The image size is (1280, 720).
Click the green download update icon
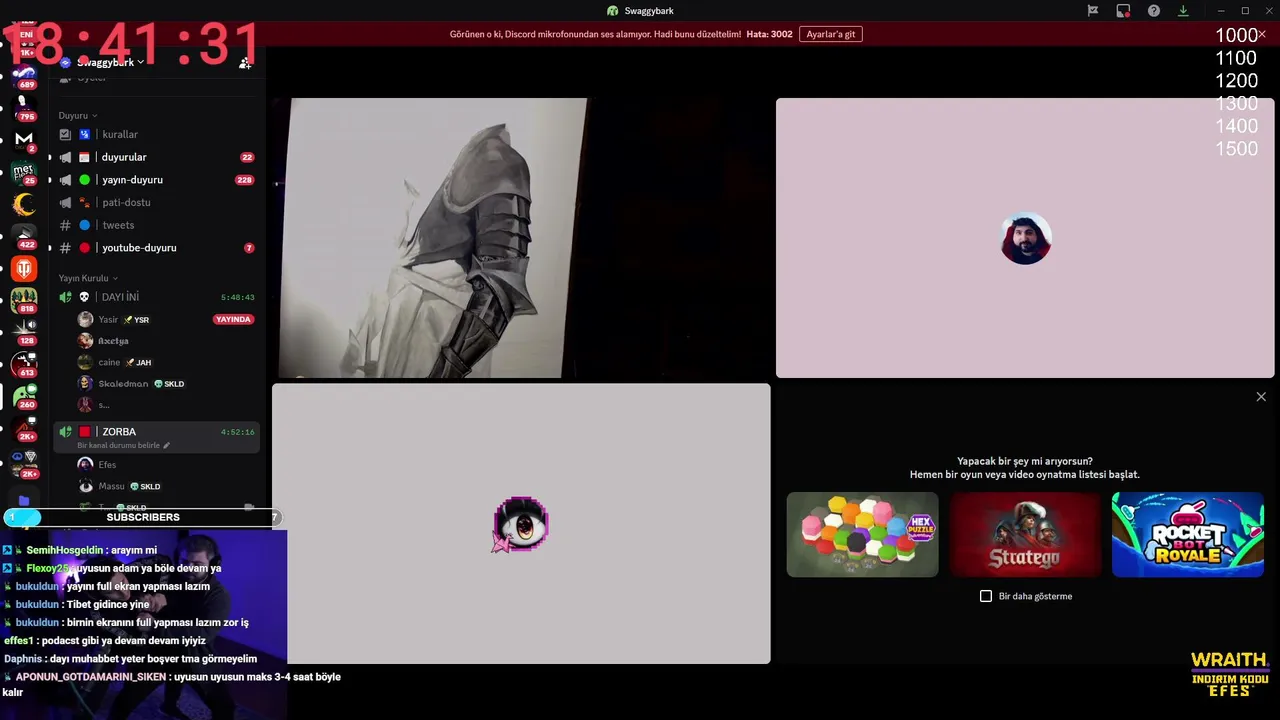pos(1183,11)
